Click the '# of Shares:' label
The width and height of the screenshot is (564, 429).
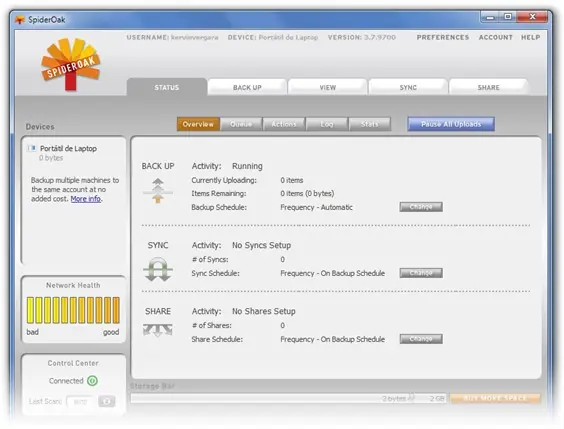click(212, 325)
